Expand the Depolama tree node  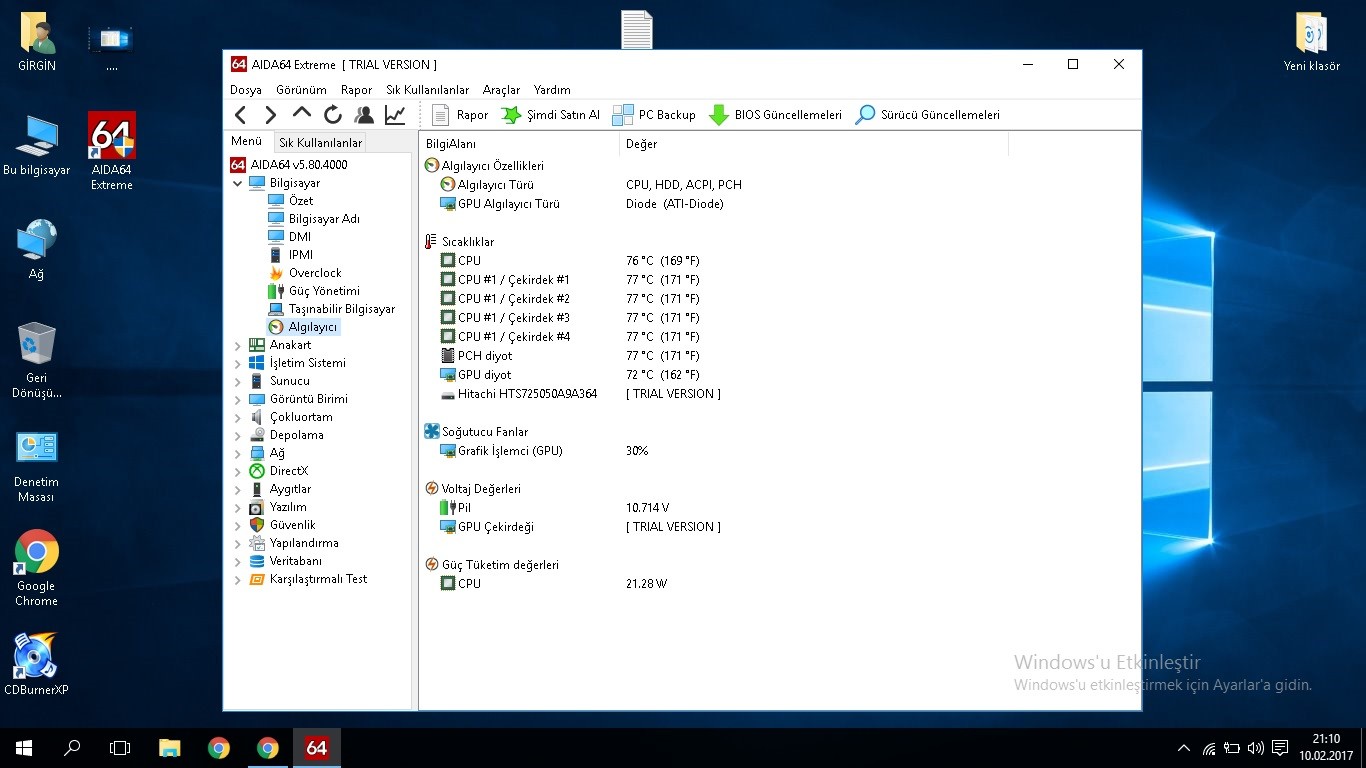[x=237, y=435]
